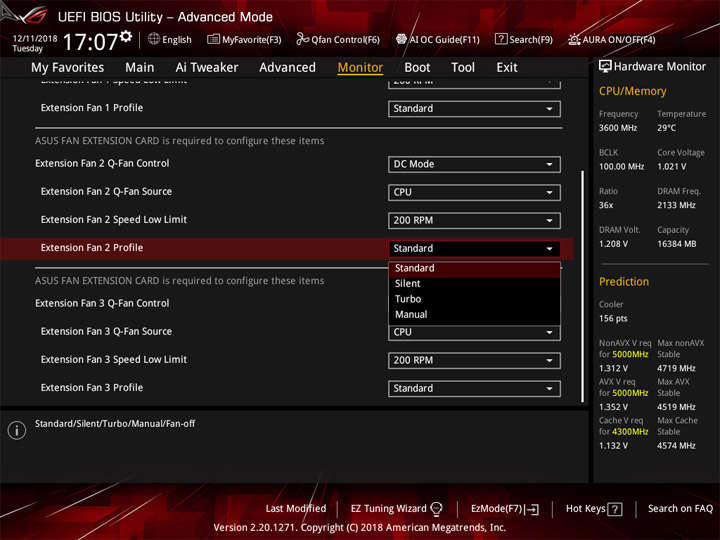This screenshot has width=720, height=540.
Task: Click the vertical scrollbar of settings list
Action: point(583,287)
